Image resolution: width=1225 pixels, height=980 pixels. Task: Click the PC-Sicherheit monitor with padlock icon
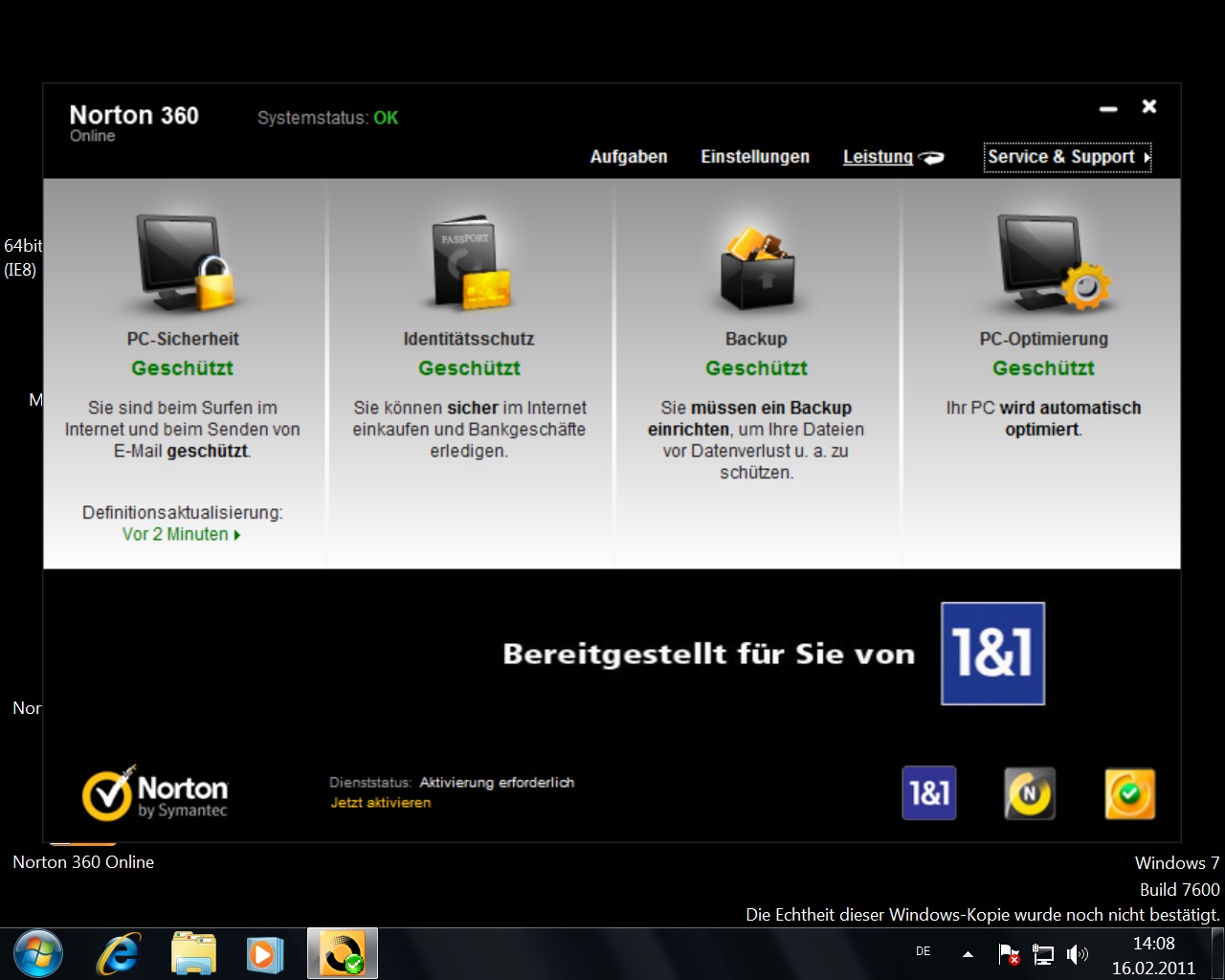click(185, 263)
